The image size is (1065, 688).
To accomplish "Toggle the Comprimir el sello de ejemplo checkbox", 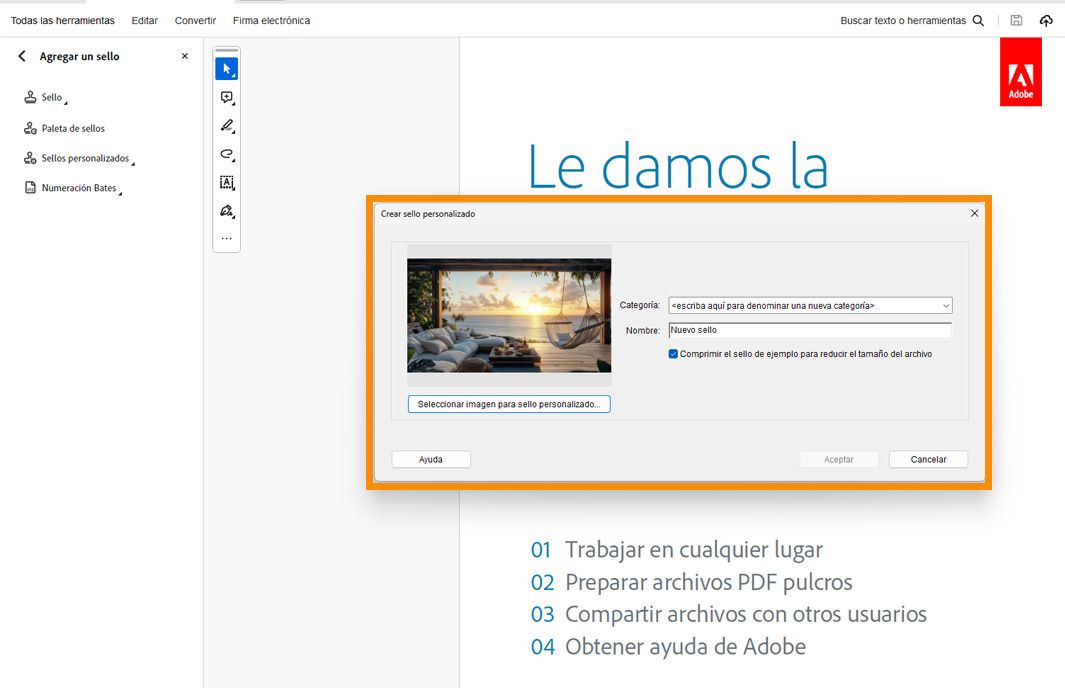I will [x=675, y=353].
